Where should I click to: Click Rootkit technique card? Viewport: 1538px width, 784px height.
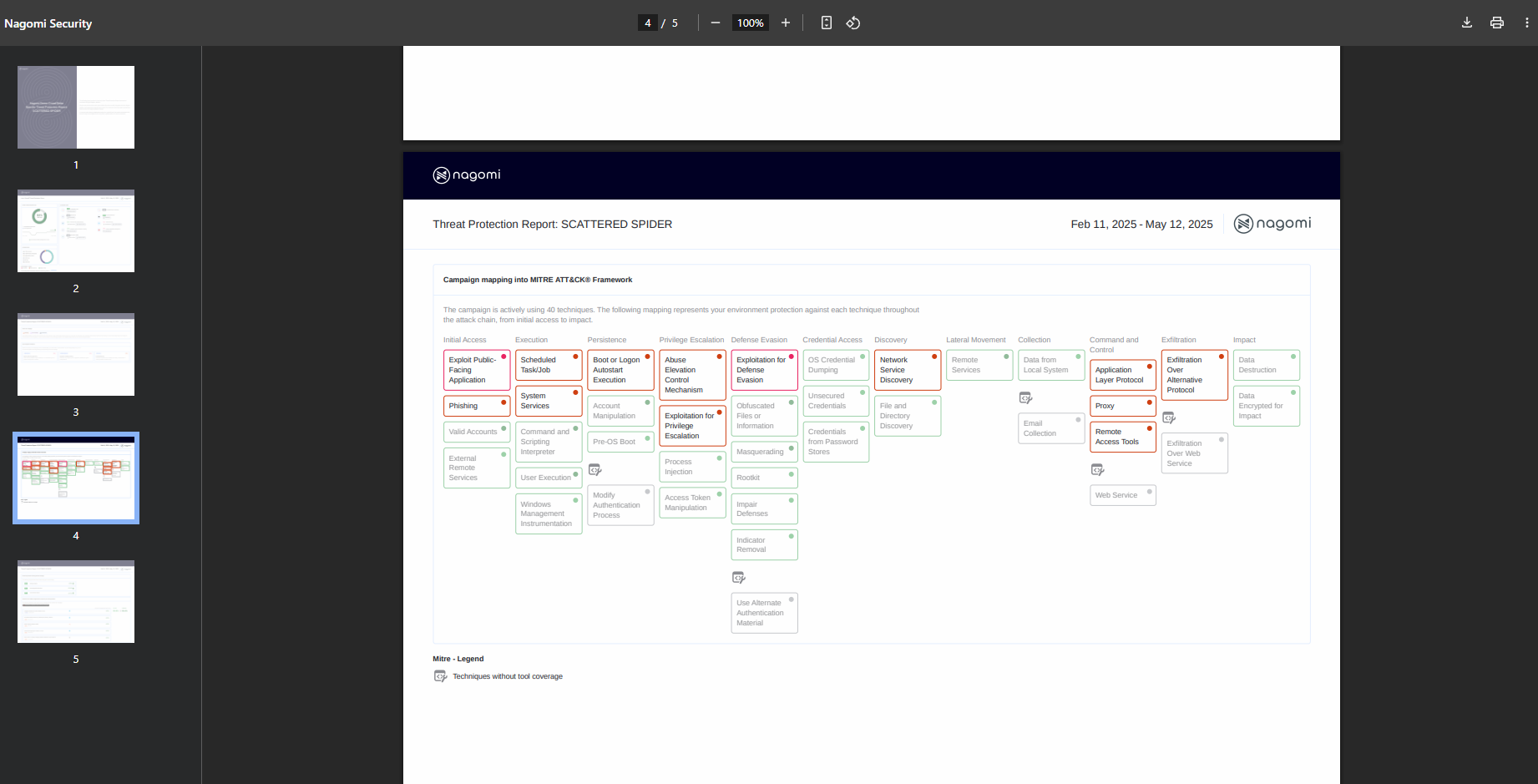[x=764, y=478]
